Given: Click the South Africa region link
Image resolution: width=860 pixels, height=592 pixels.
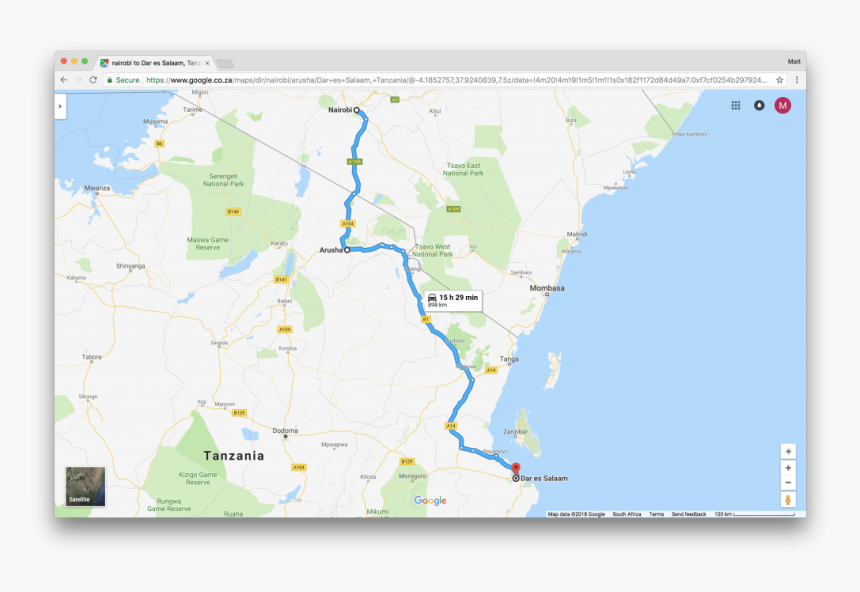Looking at the screenshot, I should tap(626, 514).
